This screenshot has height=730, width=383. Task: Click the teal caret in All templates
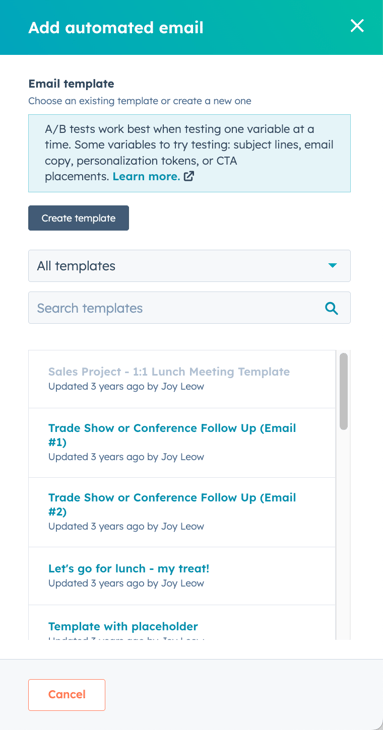(x=332, y=266)
